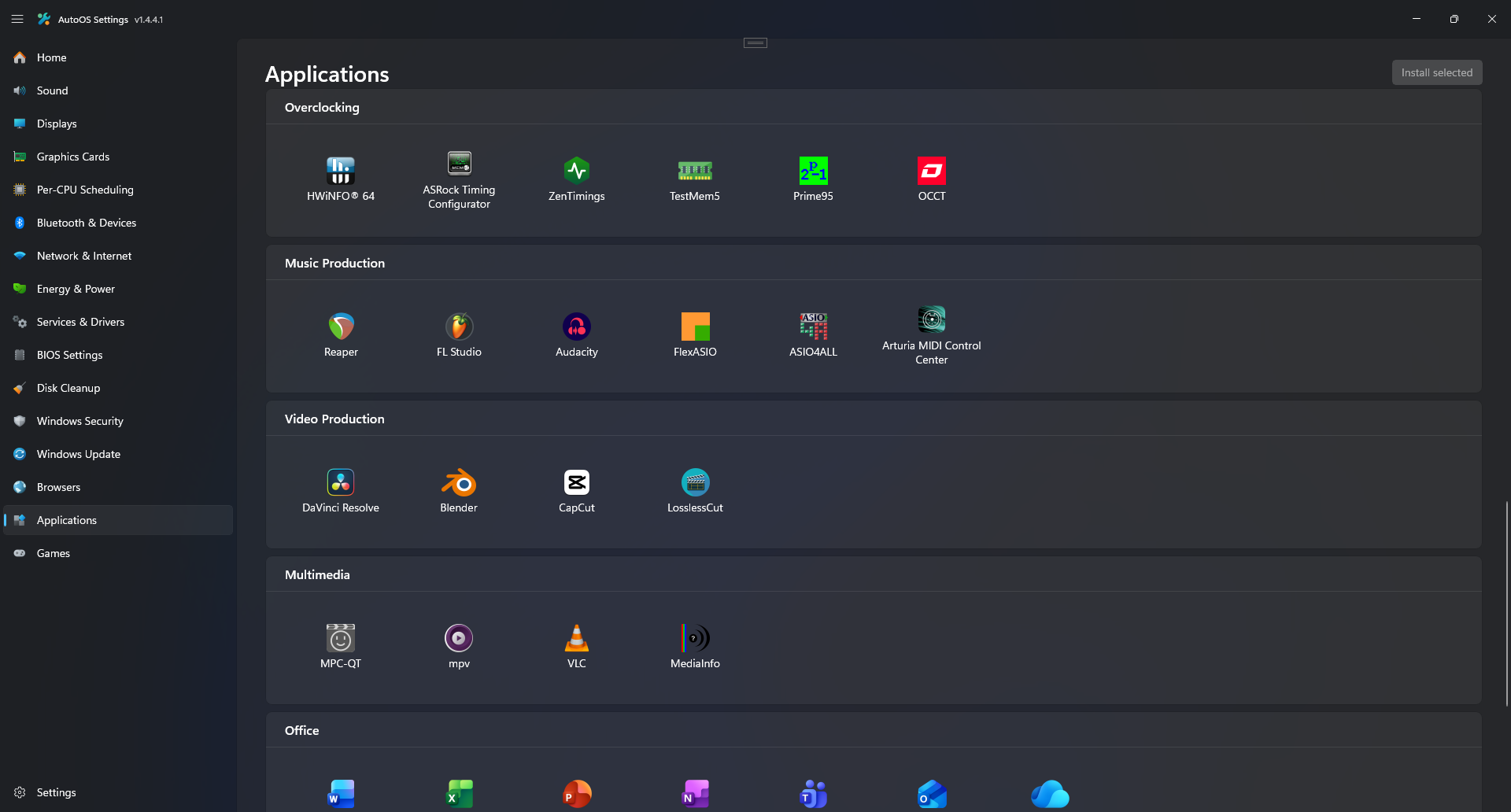Viewport: 1511px width, 812px height.
Task: Select the ASIO4ALL app icon
Action: click(813, 326)
